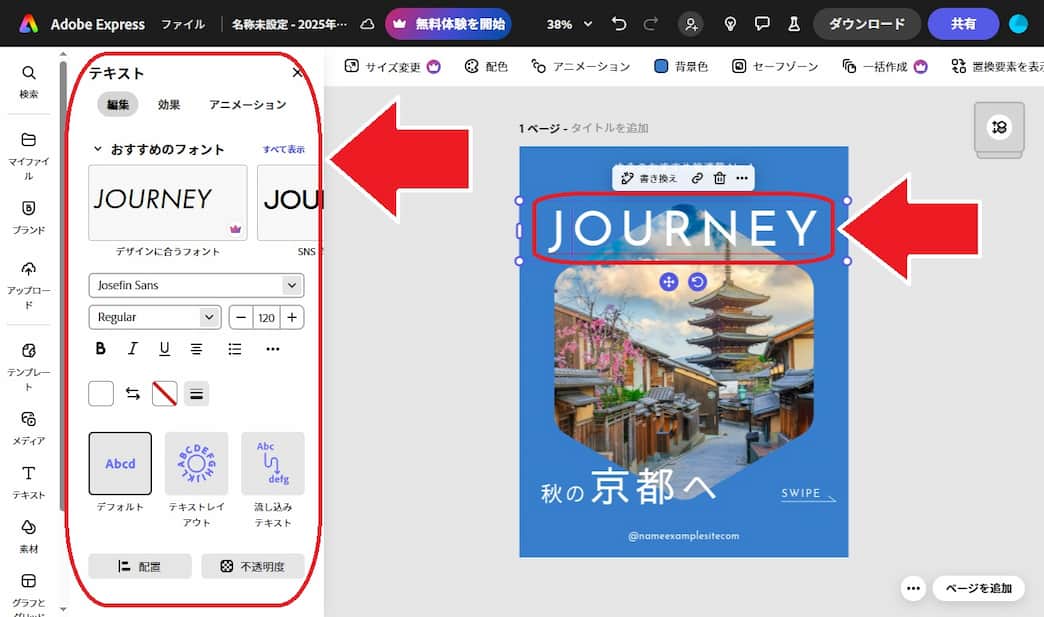1044x617 pixels.
Task: Open the ファイル menu
Action: click(183, 22)
